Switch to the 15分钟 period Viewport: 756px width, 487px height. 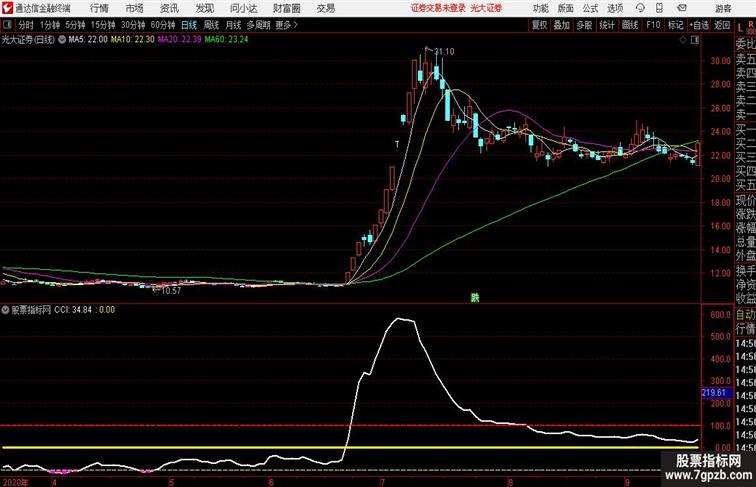[103, 25]
